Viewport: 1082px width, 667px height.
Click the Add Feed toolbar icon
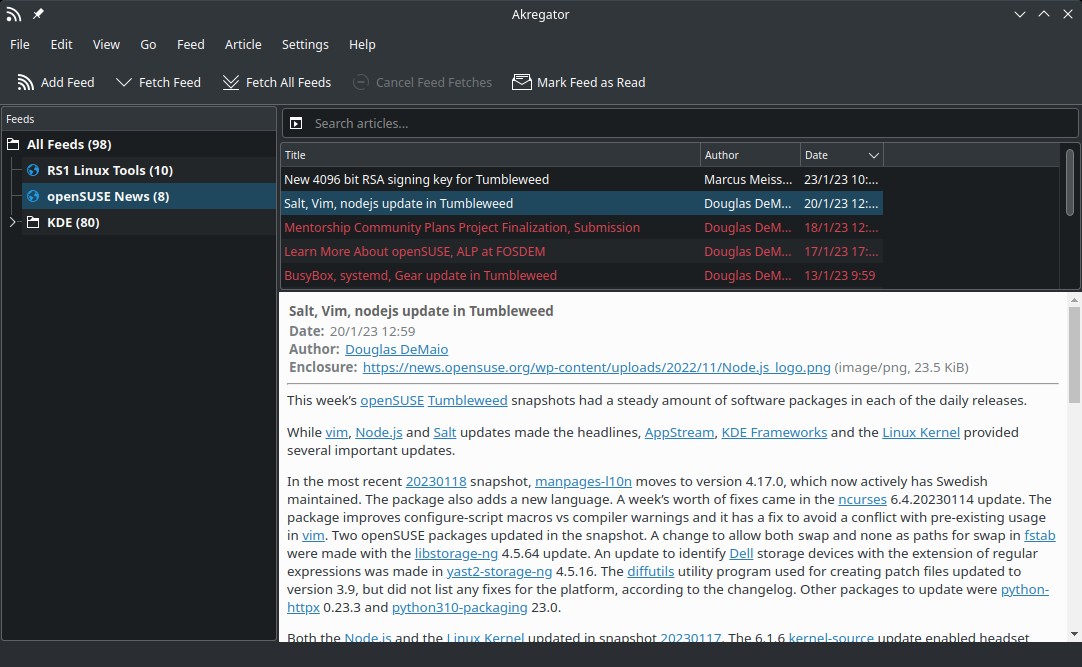pos(26,83)
